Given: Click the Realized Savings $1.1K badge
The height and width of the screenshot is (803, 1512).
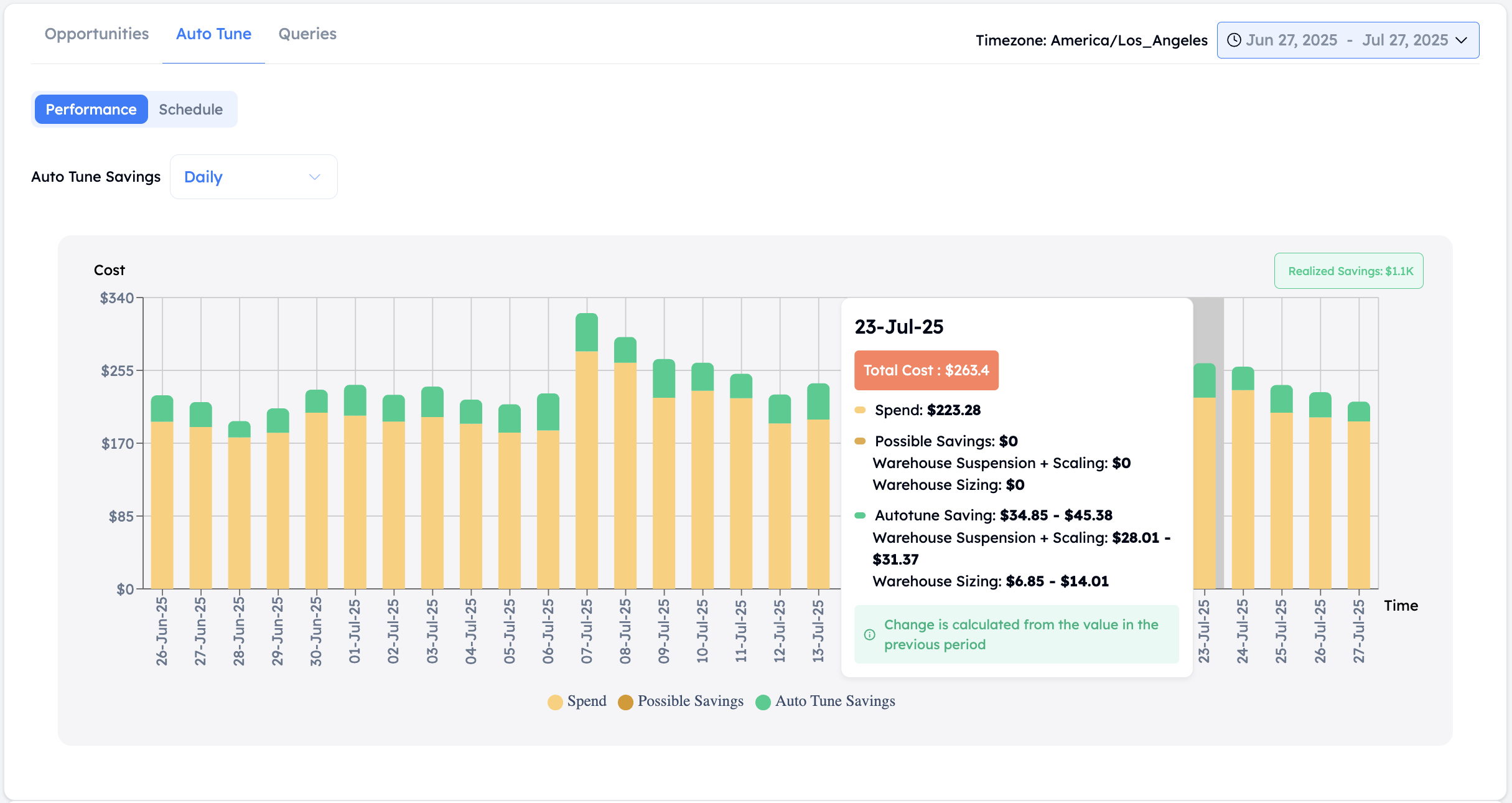Looking at the screenshot, I should tap(1348, 271).
